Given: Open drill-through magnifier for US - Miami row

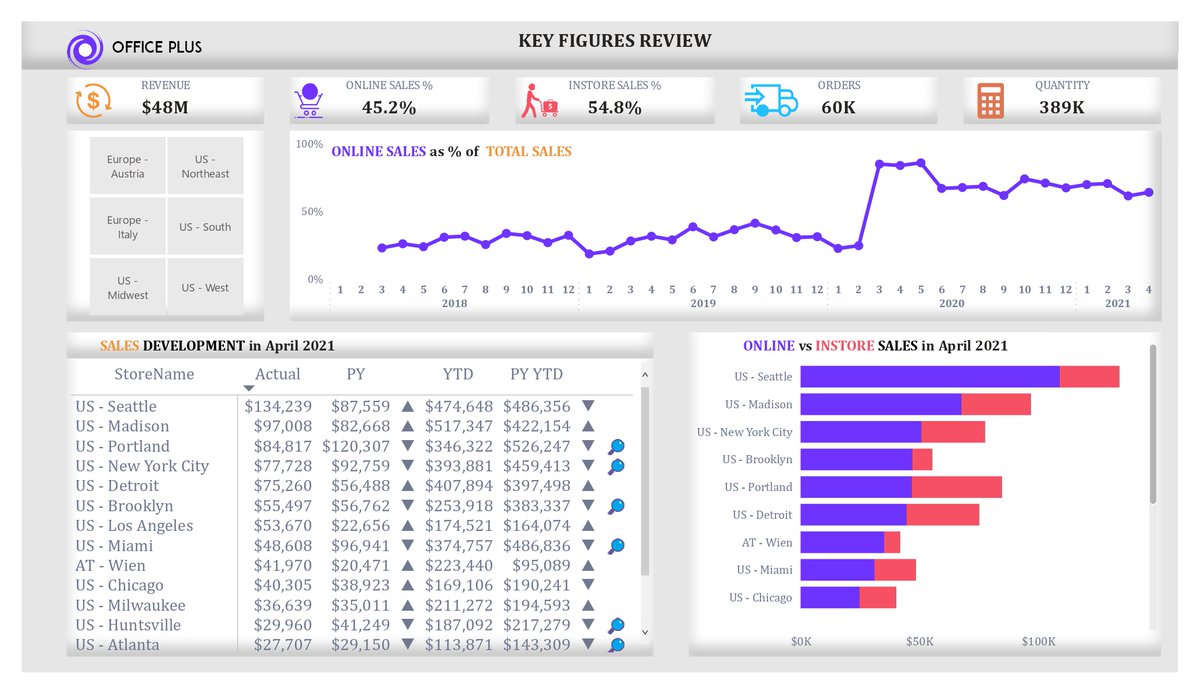Looking at the screenshot, I should (x=617, y=546).
